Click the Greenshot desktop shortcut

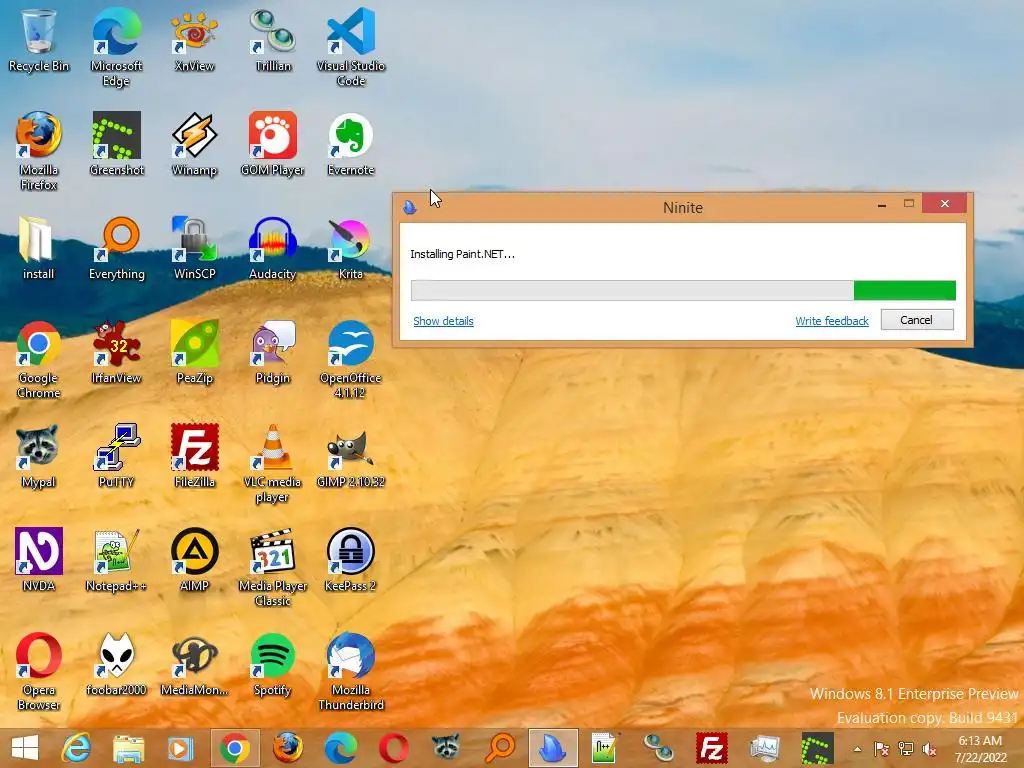point(116,144)
